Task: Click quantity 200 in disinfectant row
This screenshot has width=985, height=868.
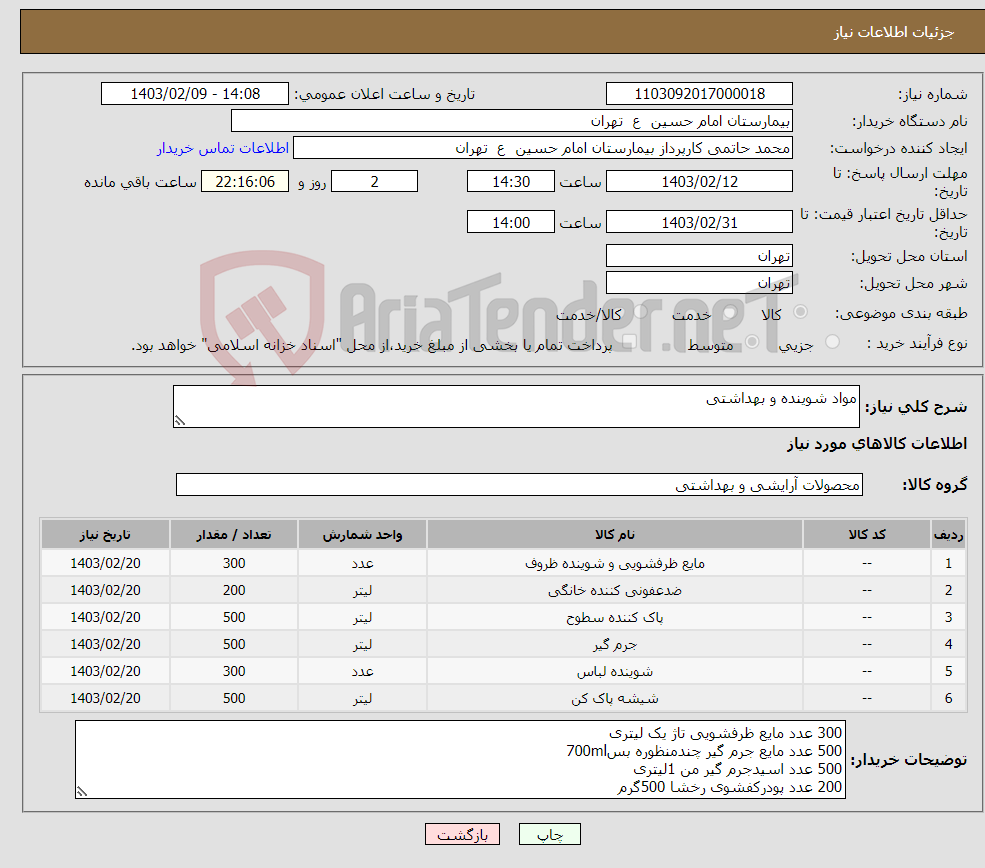Action: tap(234, 590)
